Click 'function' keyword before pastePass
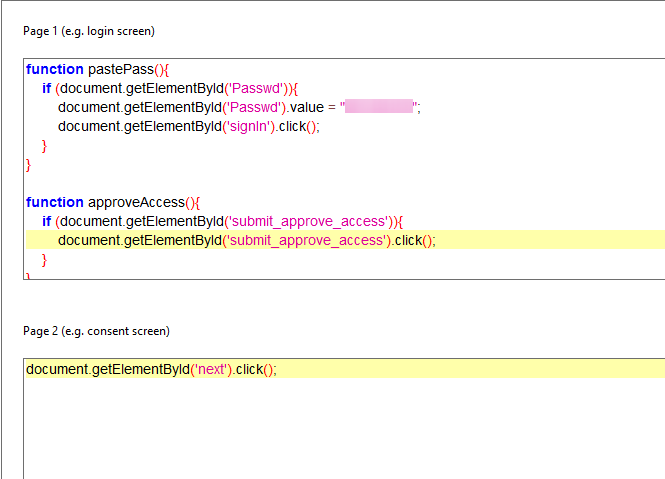Screen dimensions: 665x479 point(54,69)
